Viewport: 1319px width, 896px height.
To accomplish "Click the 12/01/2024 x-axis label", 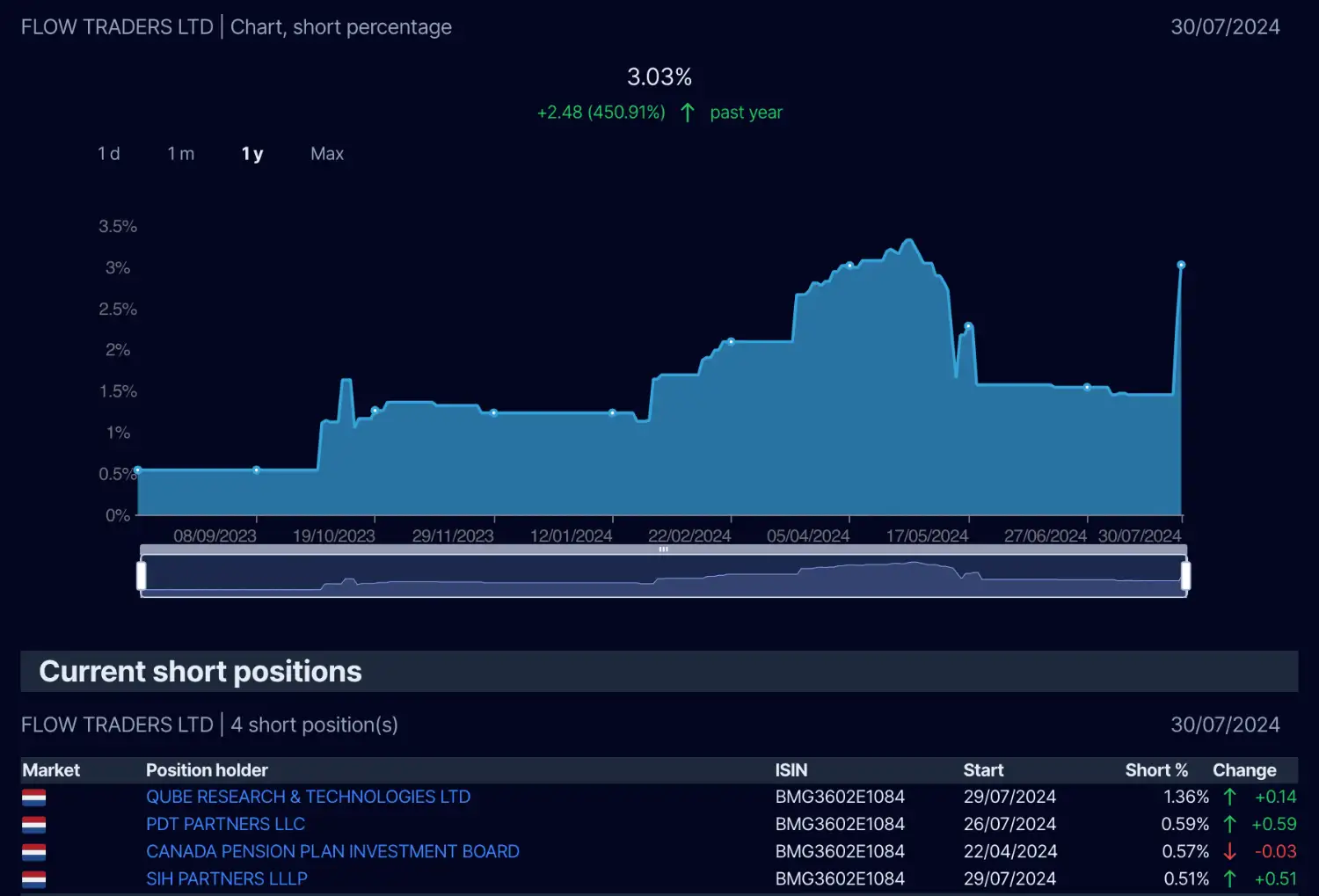I will 571,535.
